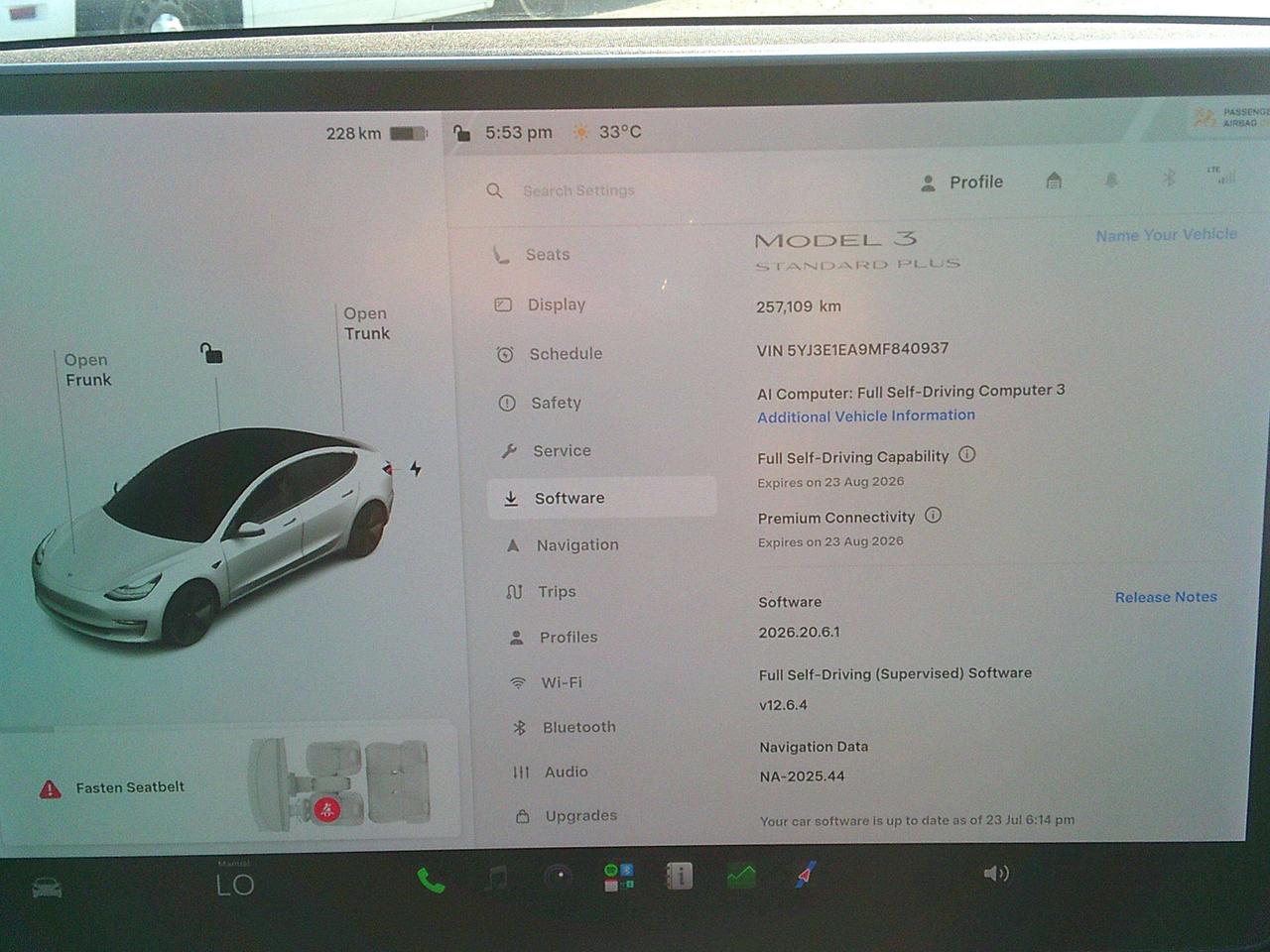
Task: Tap the NA-2025.44 navigation data text
Action: click(x=802, y=776)
